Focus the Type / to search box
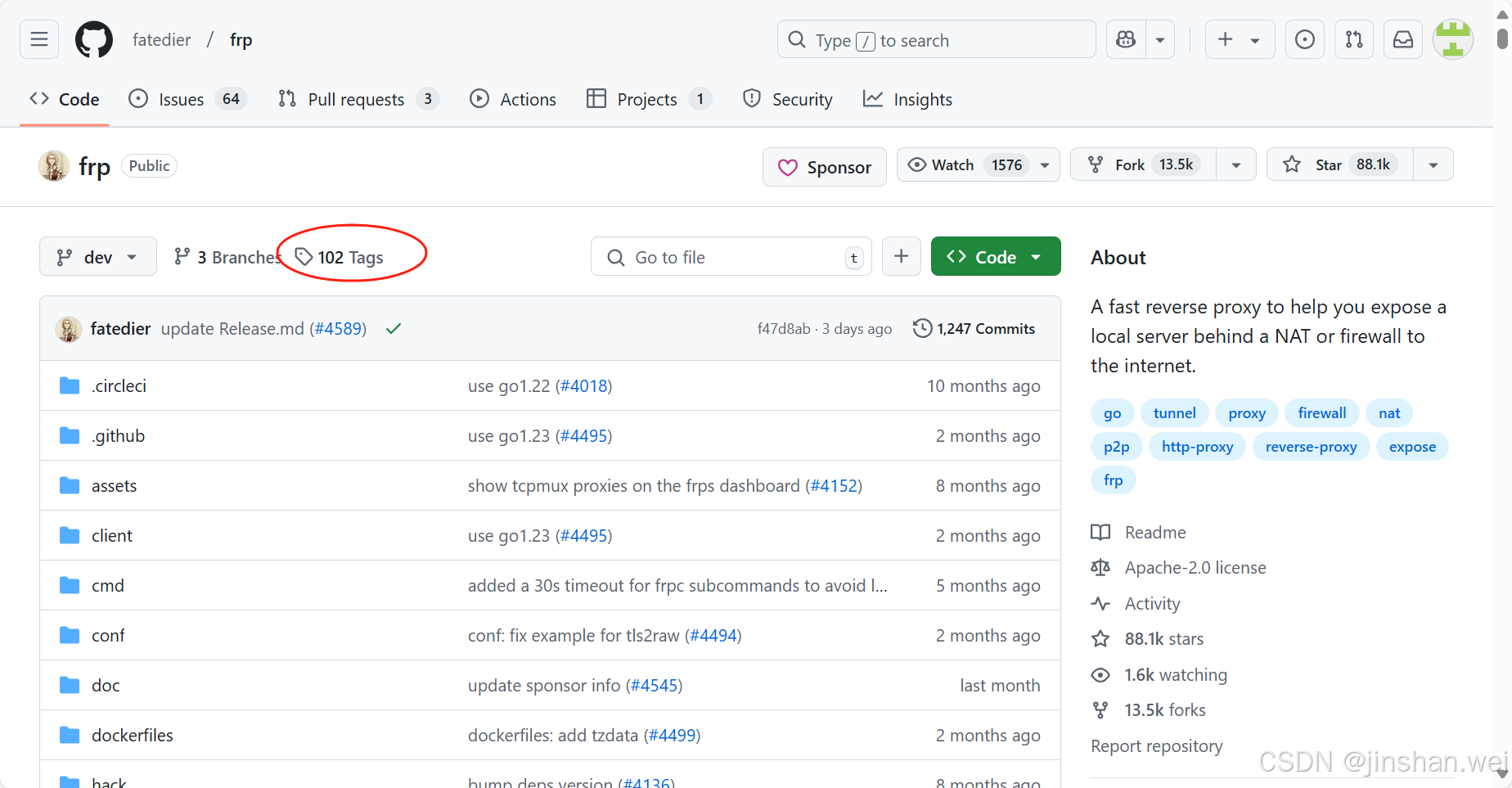The image size is (1512, 788). pyautogui.click(x=936, y=39)
